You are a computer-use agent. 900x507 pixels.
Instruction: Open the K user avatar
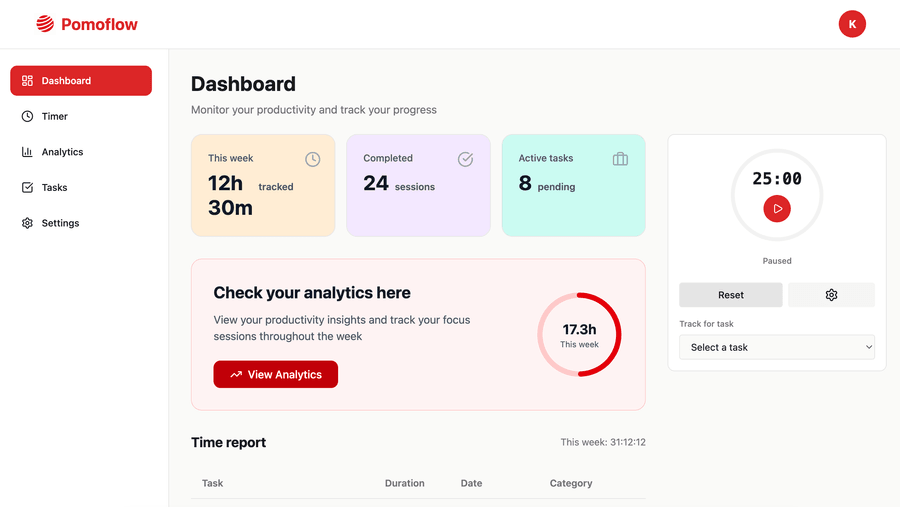[852, 24]
